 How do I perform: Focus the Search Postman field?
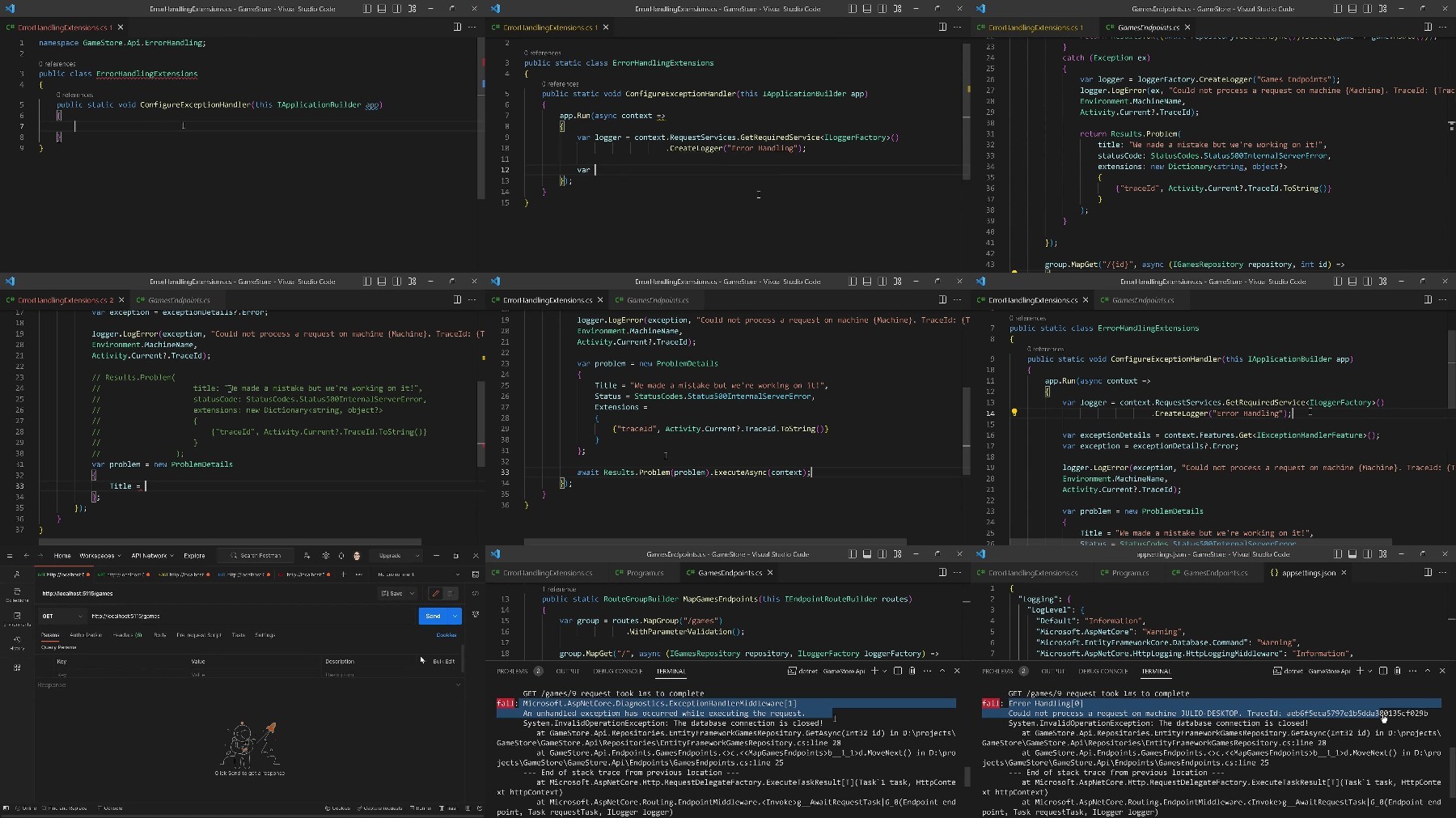pyautogui.click(x=255, y=556)
